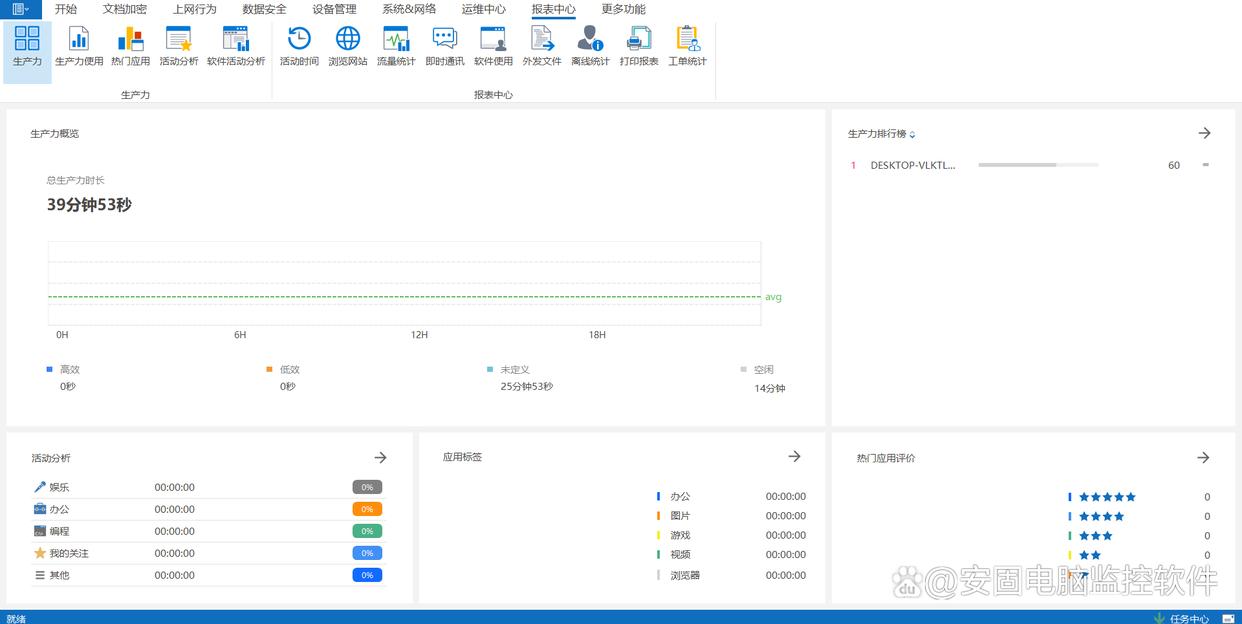Click DESKTOP-VLKTL ranking entry

(913, 165)
